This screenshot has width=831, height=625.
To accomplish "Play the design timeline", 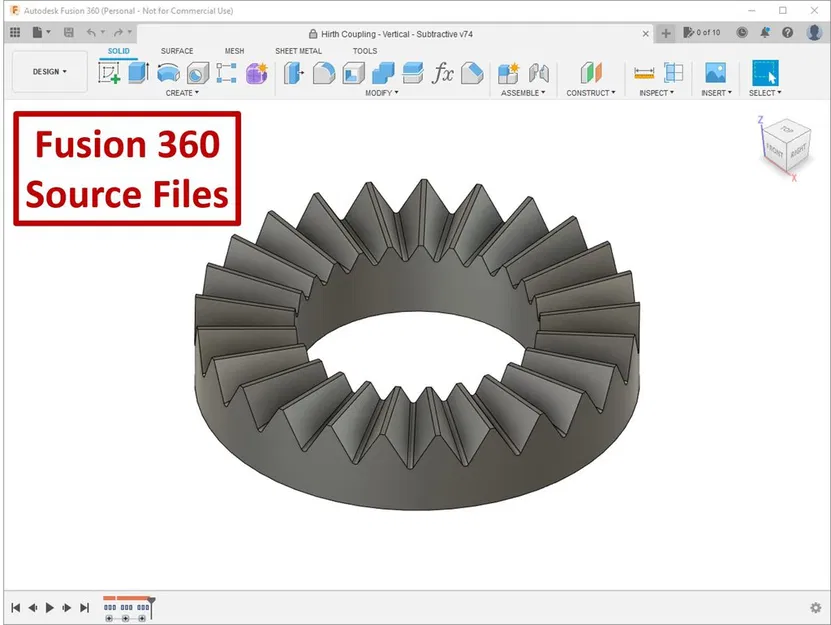I will [x=50, y=608].
